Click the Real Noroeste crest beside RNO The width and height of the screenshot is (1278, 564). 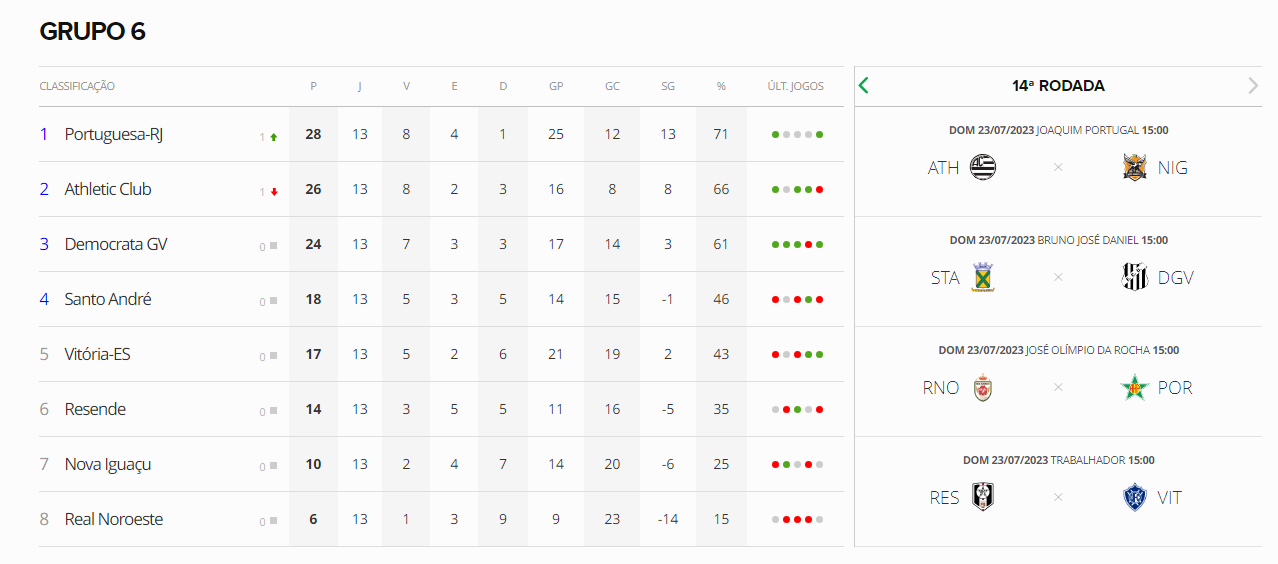(984, 387)
